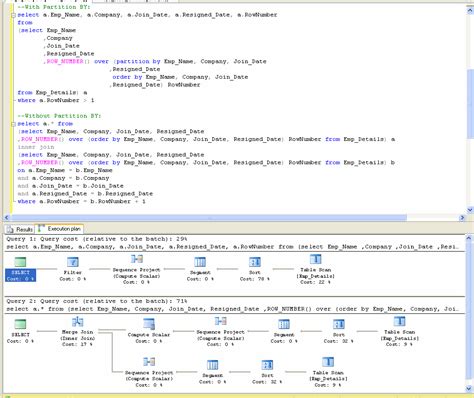The image size is (474, 398).
Task: Select upper-branch Table Scan in Query 2
Action: pos(399,331)
